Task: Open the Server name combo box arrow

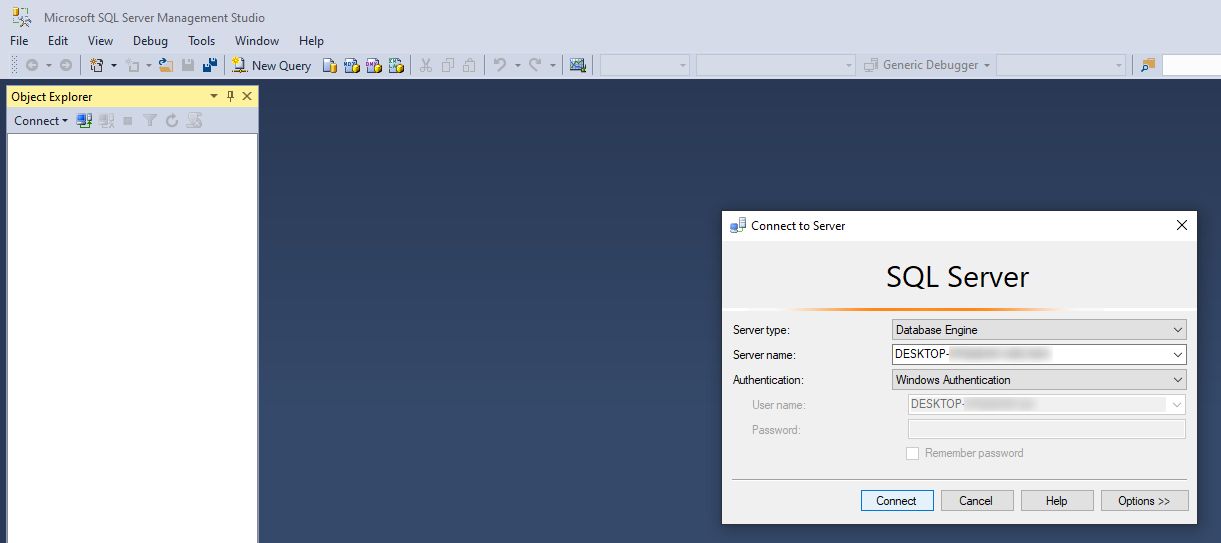Action: click(x=1177, y=354)
